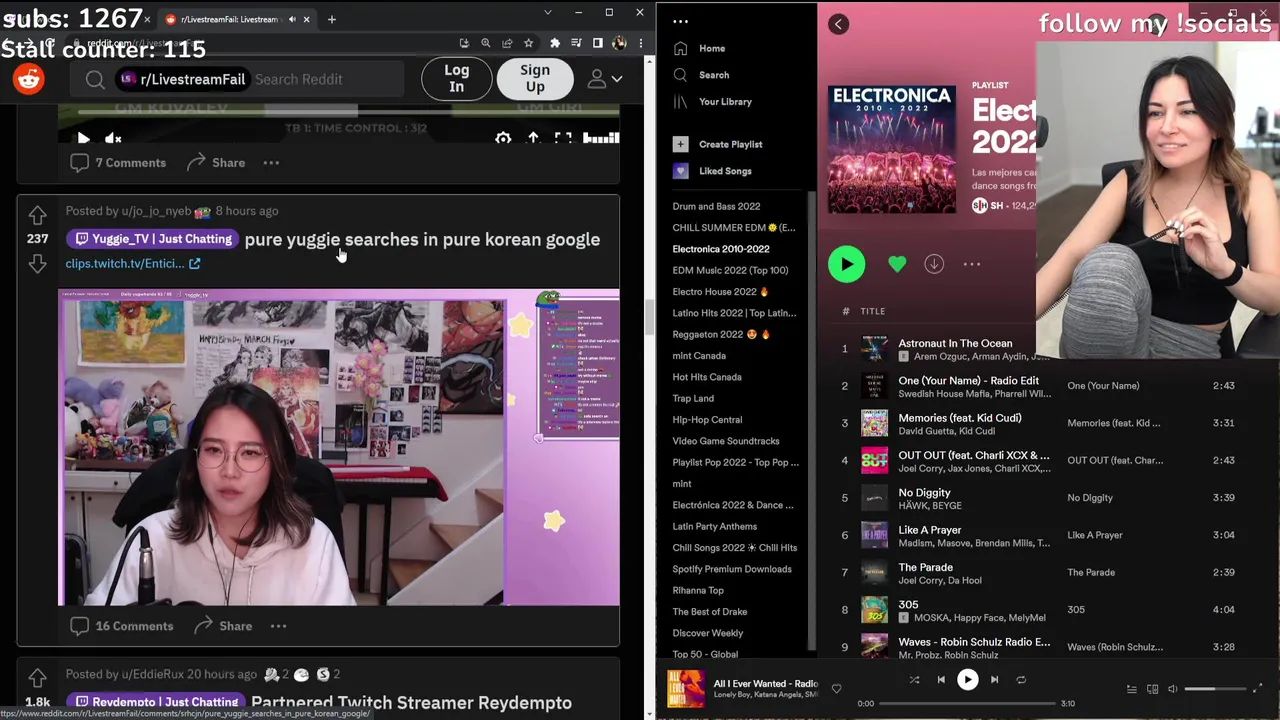The image size is (1280, 720).
Task: Enter fullscreen on the top Reddit video
Action: pos(563,139)
